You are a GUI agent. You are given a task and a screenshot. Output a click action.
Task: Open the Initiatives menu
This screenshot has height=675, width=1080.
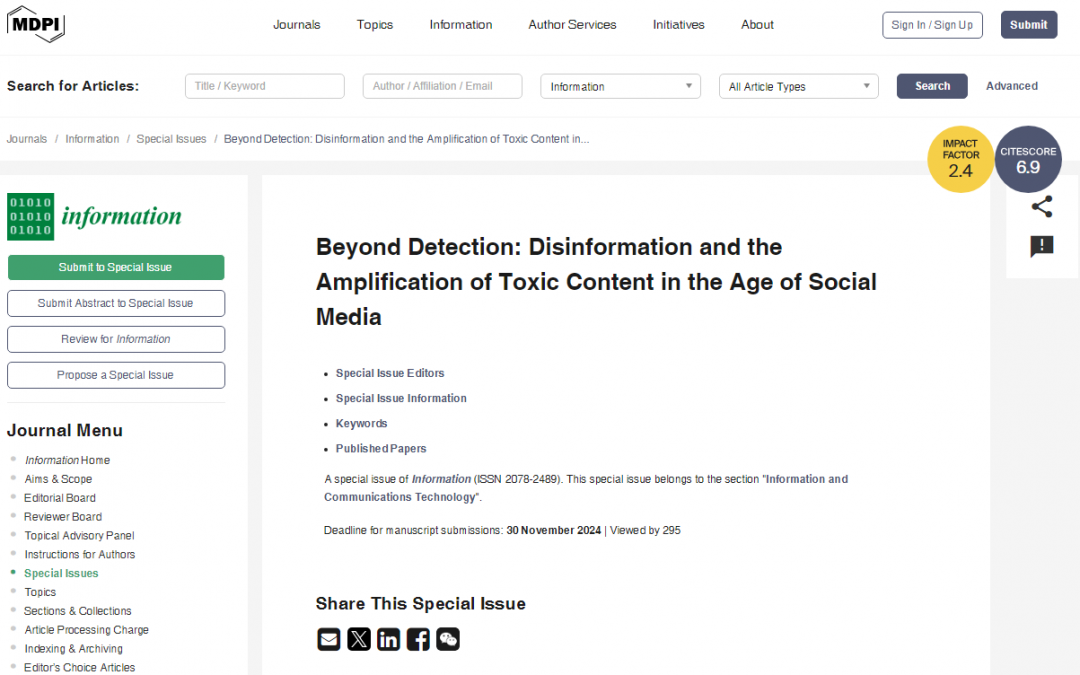tap(678, 24)
